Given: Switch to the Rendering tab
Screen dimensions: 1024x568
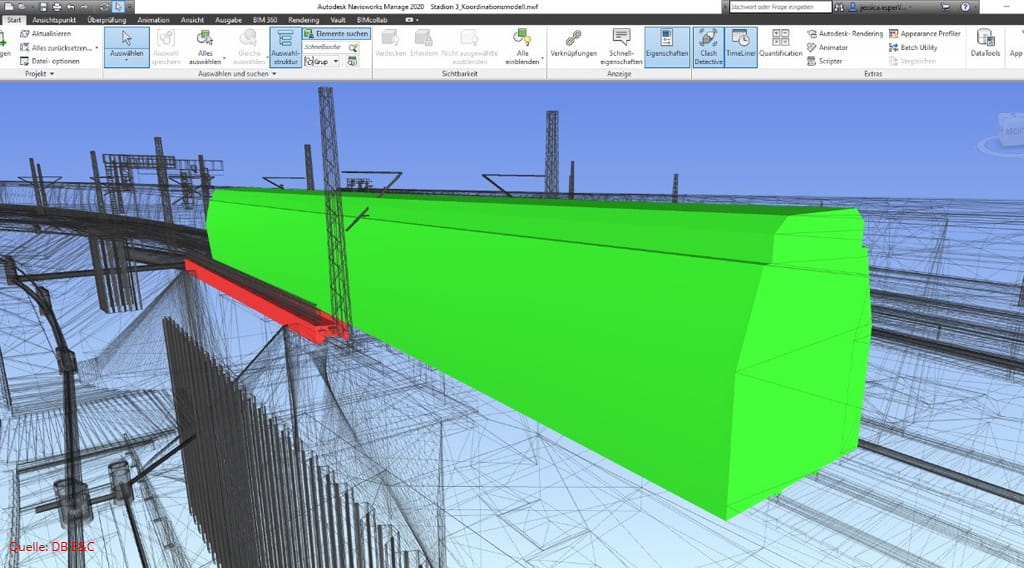Looking at the screenshot, I should click(x=303, y=20).
